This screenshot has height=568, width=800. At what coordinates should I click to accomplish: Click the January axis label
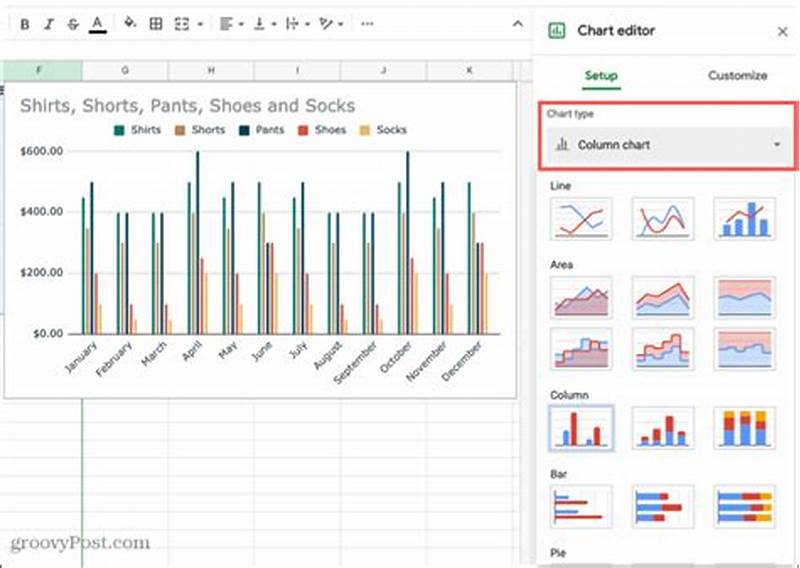click(x=81, y=357)
